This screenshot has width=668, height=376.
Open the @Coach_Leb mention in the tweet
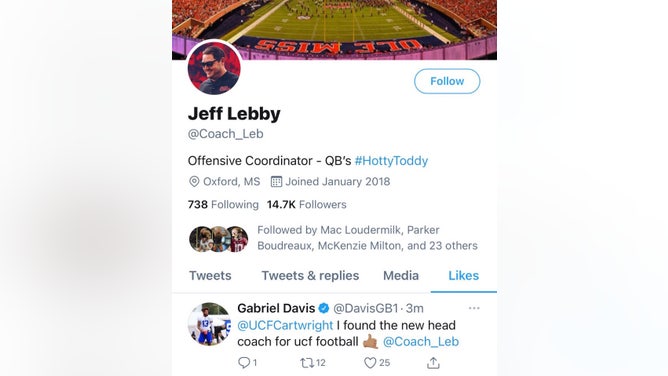[x=420, y=342]
